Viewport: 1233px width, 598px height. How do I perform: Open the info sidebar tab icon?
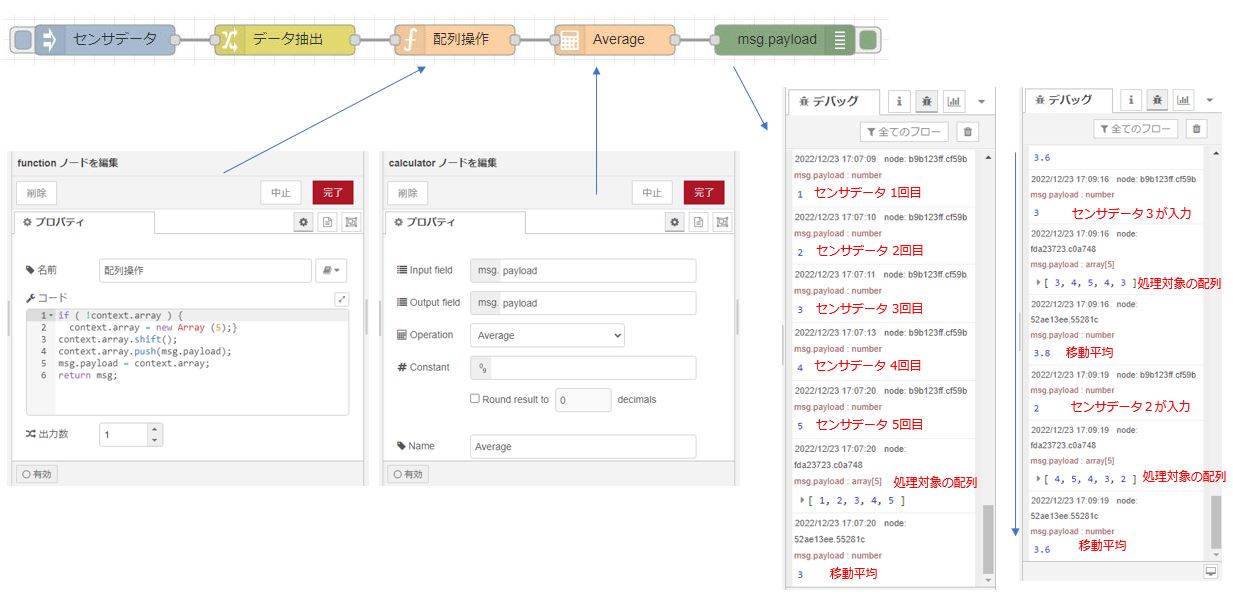(x=899, y=101)
